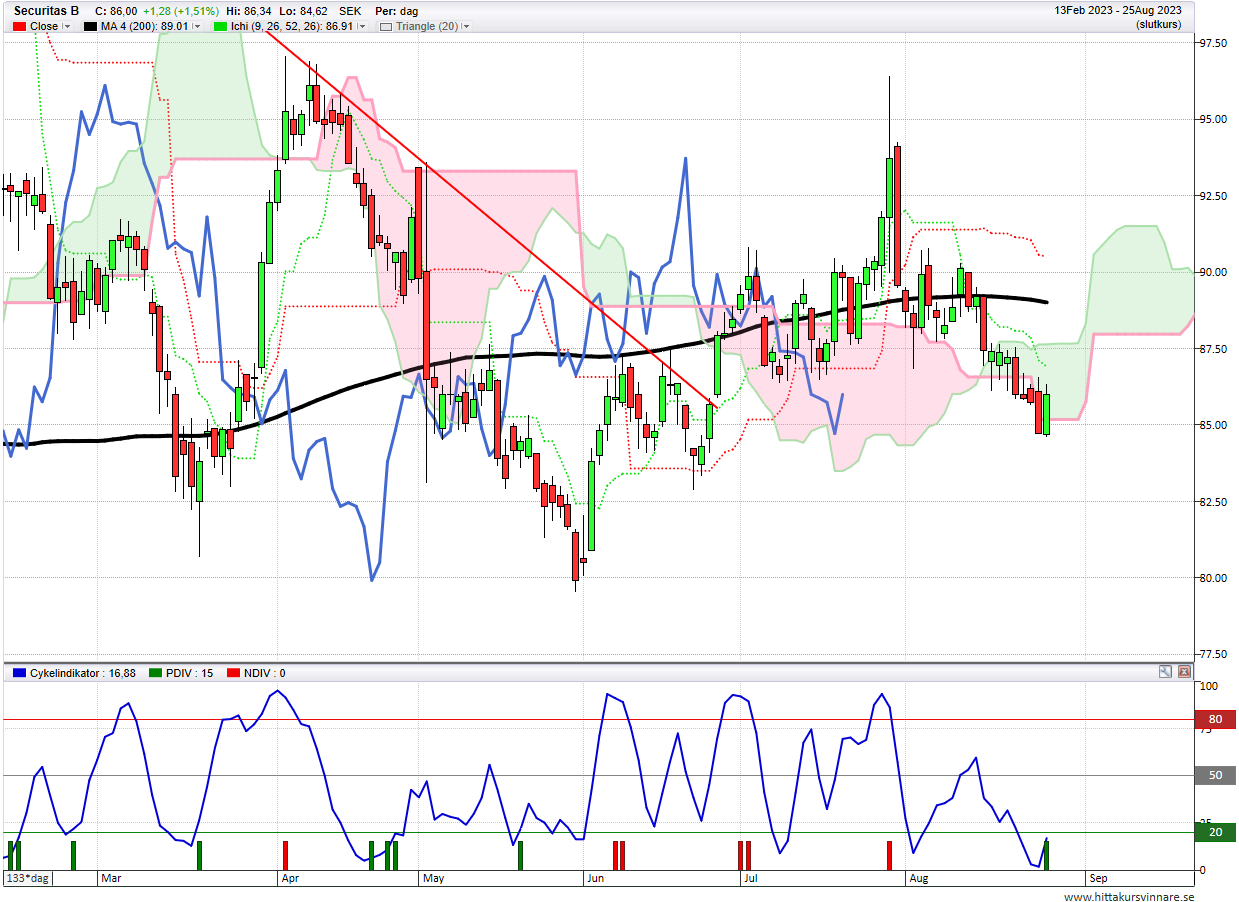
Task: Select the Triangle (20) legend label
Action: coord(427,26)
